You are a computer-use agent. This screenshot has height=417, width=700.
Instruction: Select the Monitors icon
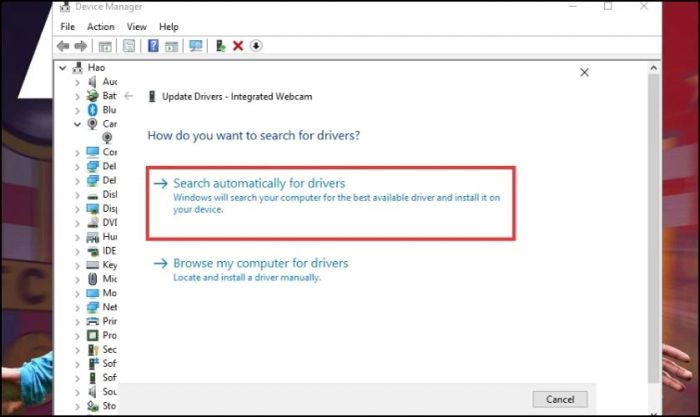coord(92,293)
